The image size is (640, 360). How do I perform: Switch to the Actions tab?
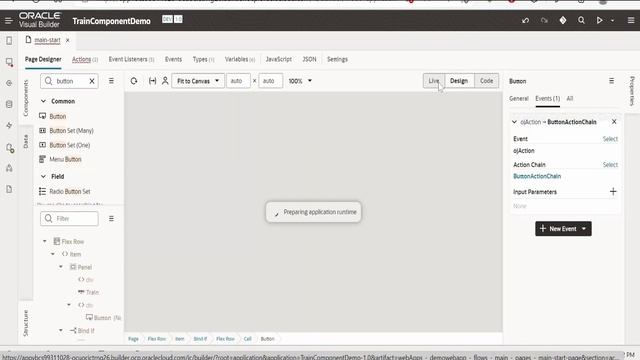click(84, 59)
